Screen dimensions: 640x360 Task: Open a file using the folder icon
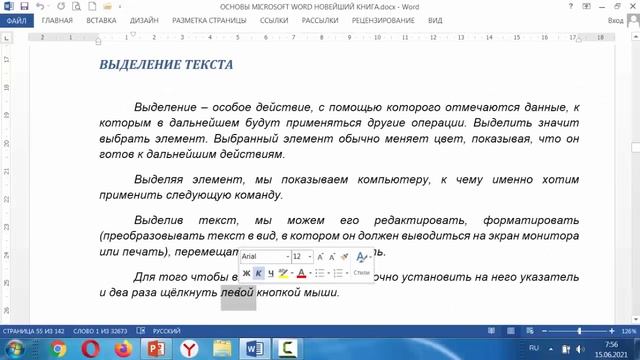click(x=107, y=6)
